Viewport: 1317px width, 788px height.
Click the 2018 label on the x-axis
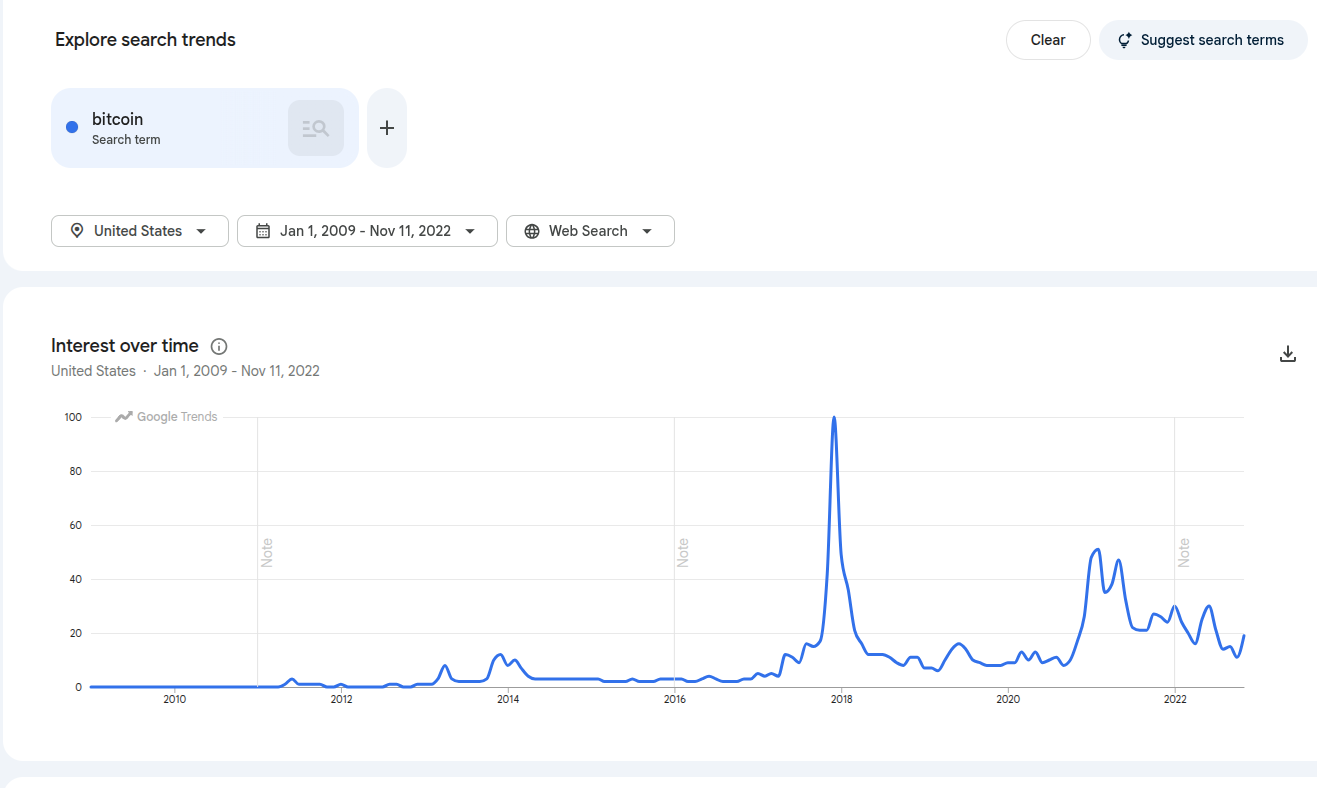tap(842, 699)
